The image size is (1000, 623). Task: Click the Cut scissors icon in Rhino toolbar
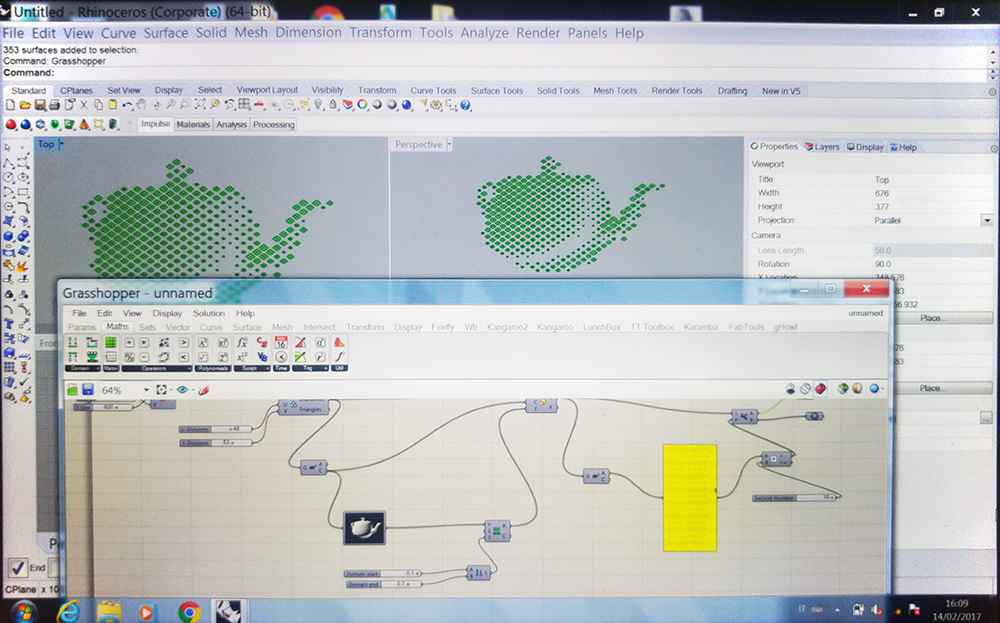(84, 105)
